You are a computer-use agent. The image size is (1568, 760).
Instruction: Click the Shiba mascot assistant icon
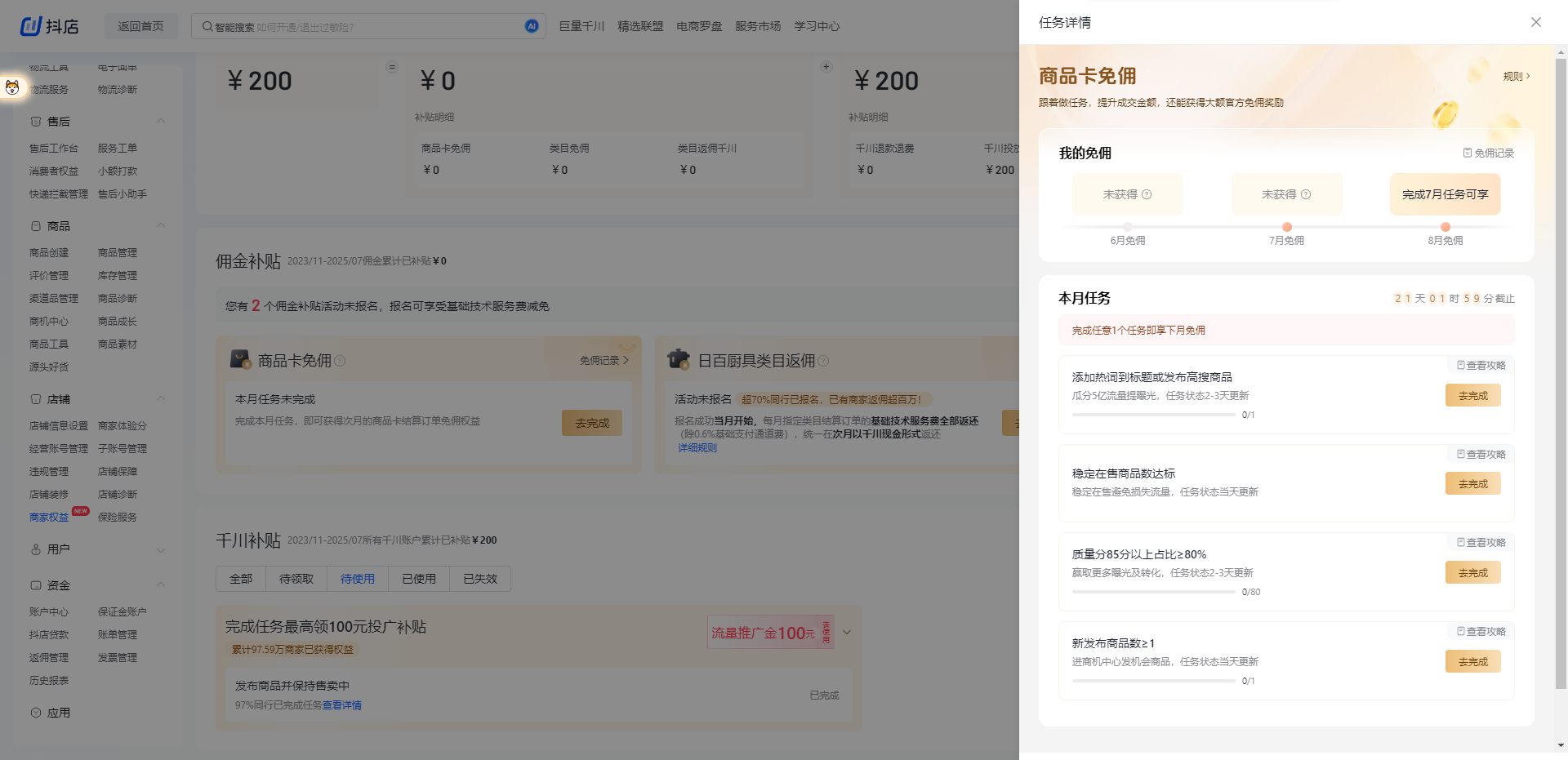coord(12,87)
